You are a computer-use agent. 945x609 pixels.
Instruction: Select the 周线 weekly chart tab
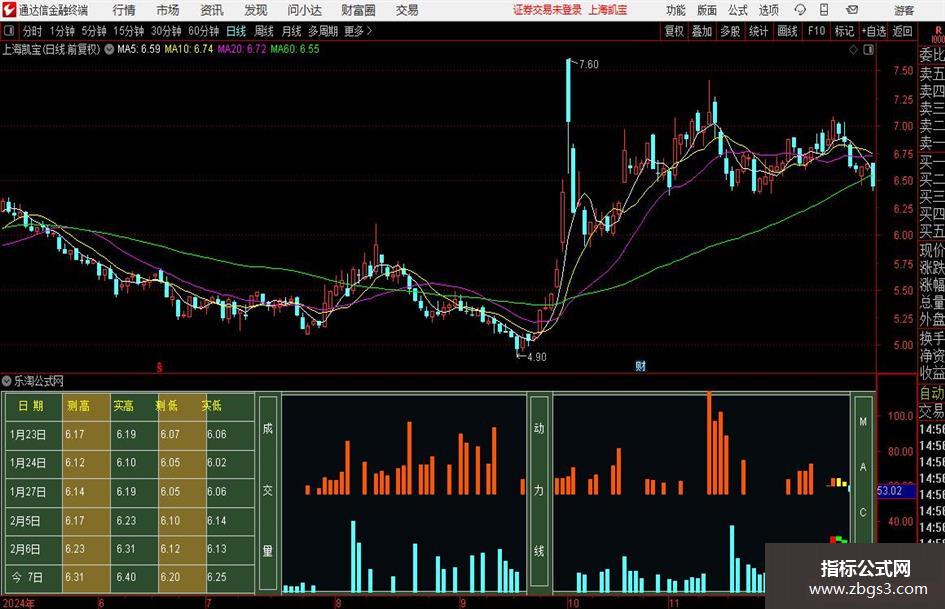(x=263, y=31)
